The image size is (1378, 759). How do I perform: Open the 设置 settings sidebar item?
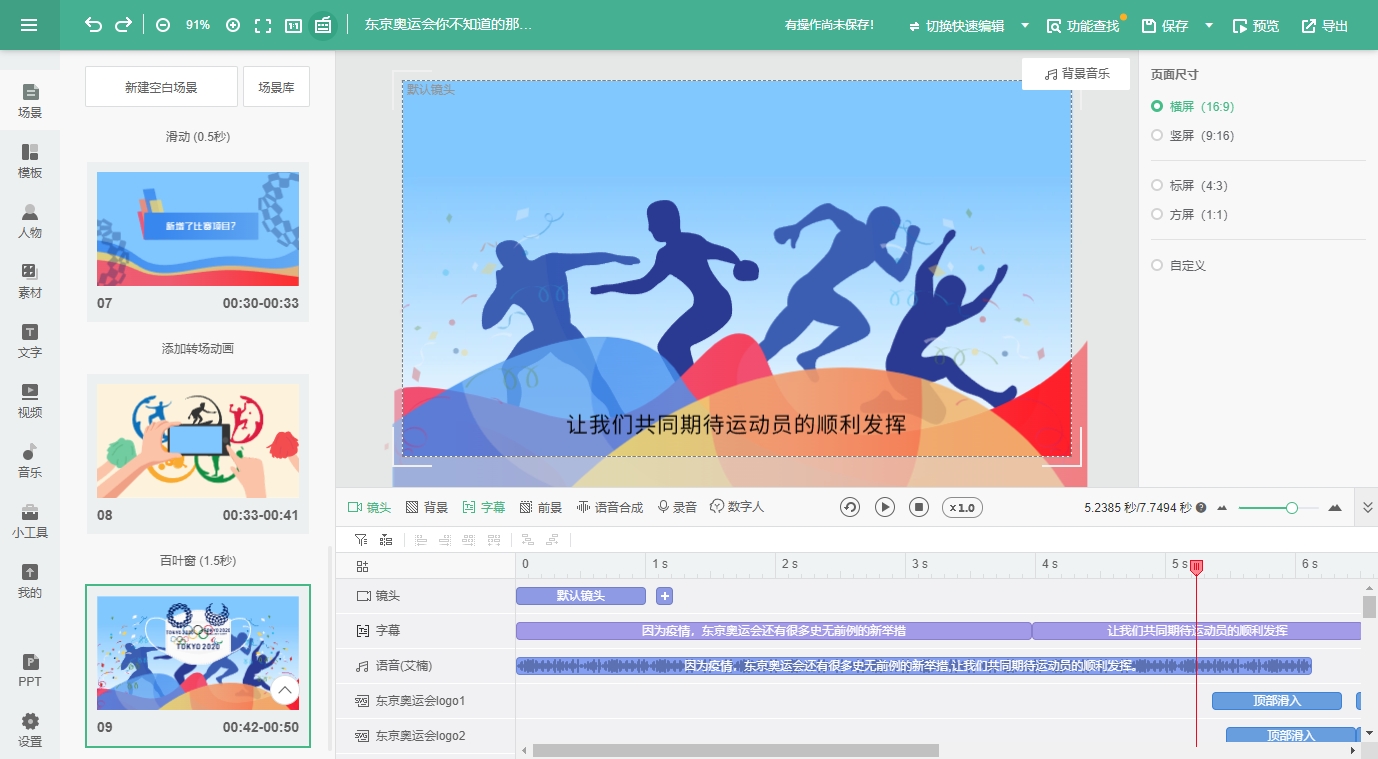click(x=30, y=730)
